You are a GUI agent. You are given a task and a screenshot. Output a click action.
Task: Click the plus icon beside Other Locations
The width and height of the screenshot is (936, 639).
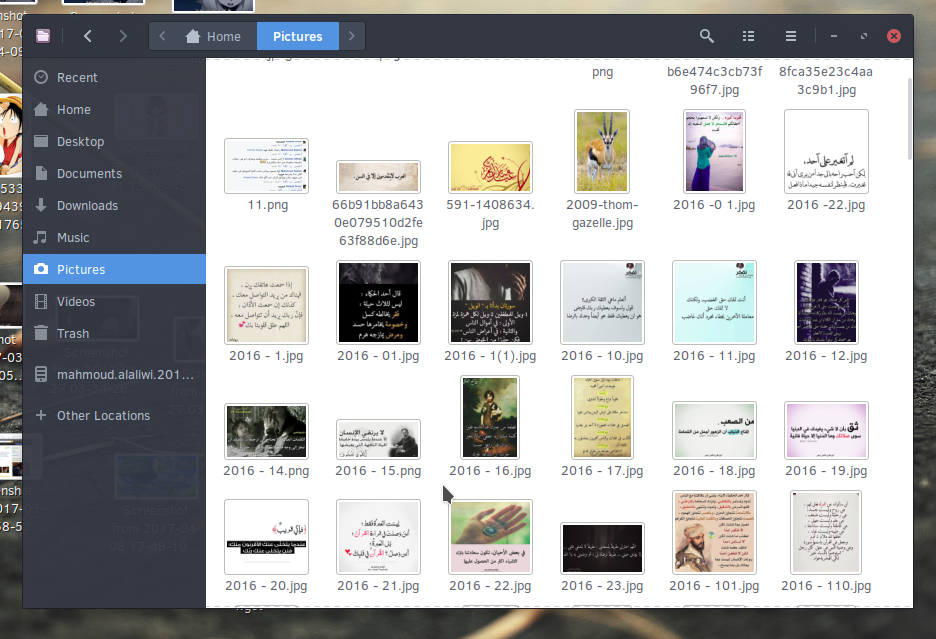41,415
